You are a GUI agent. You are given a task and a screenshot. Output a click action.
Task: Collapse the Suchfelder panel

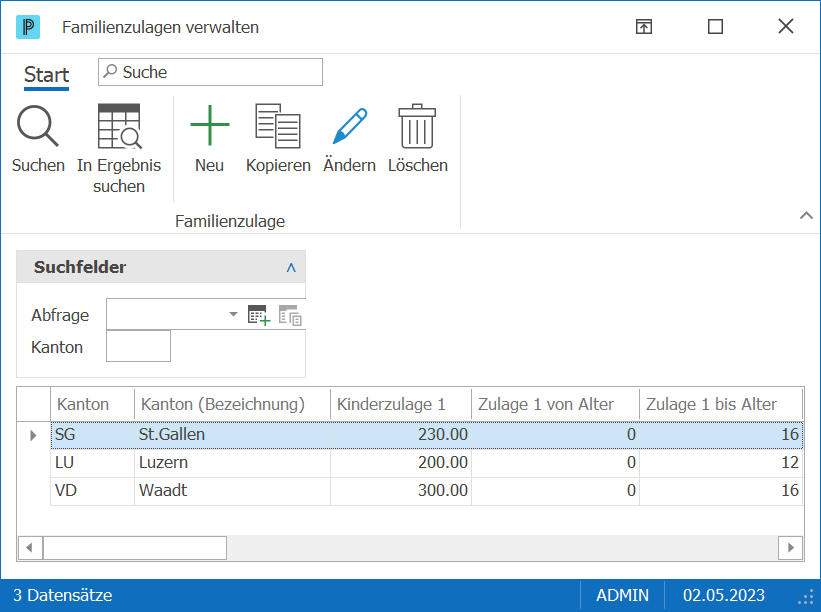[291, 268]
